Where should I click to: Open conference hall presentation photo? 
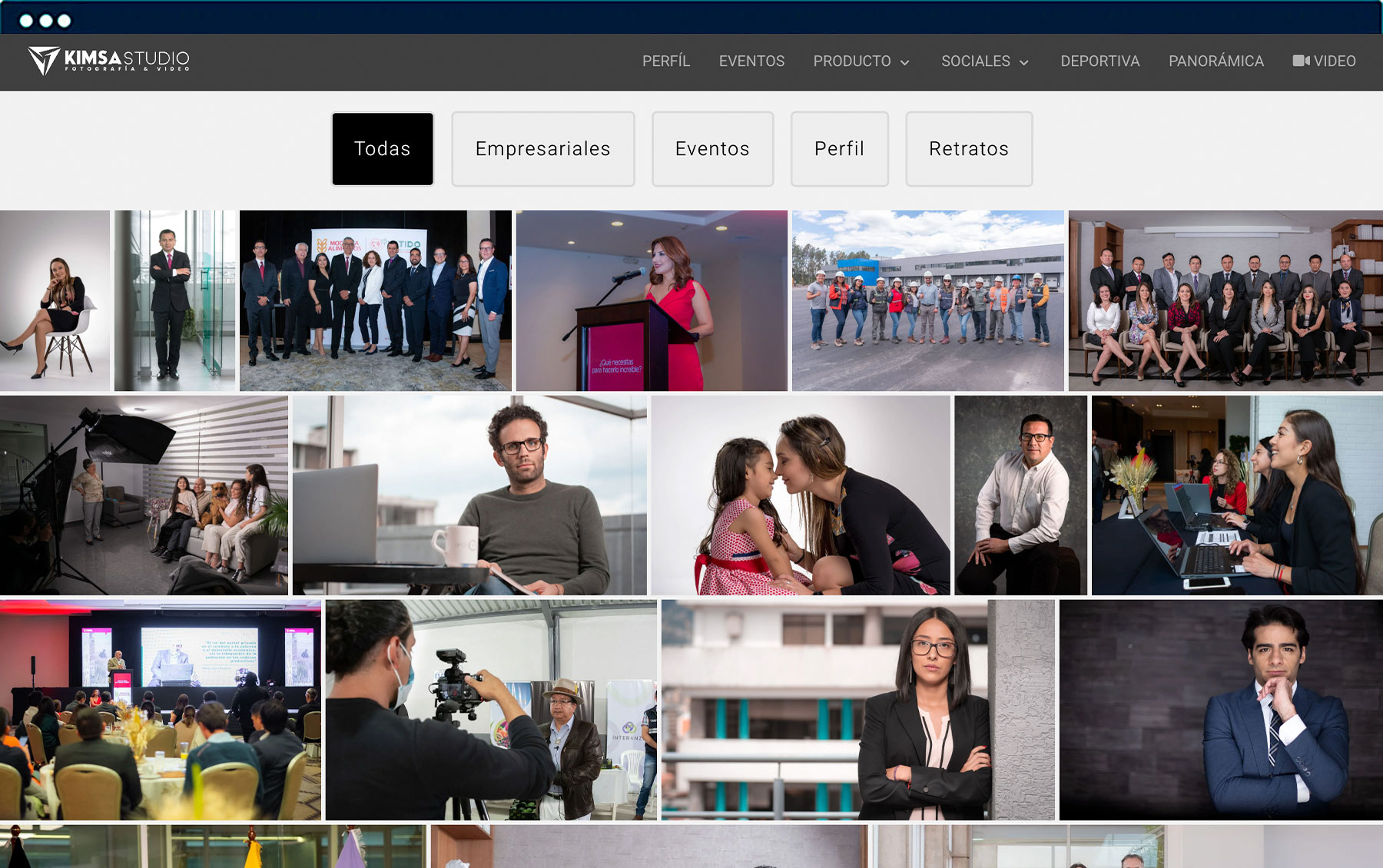coord(161,710)
